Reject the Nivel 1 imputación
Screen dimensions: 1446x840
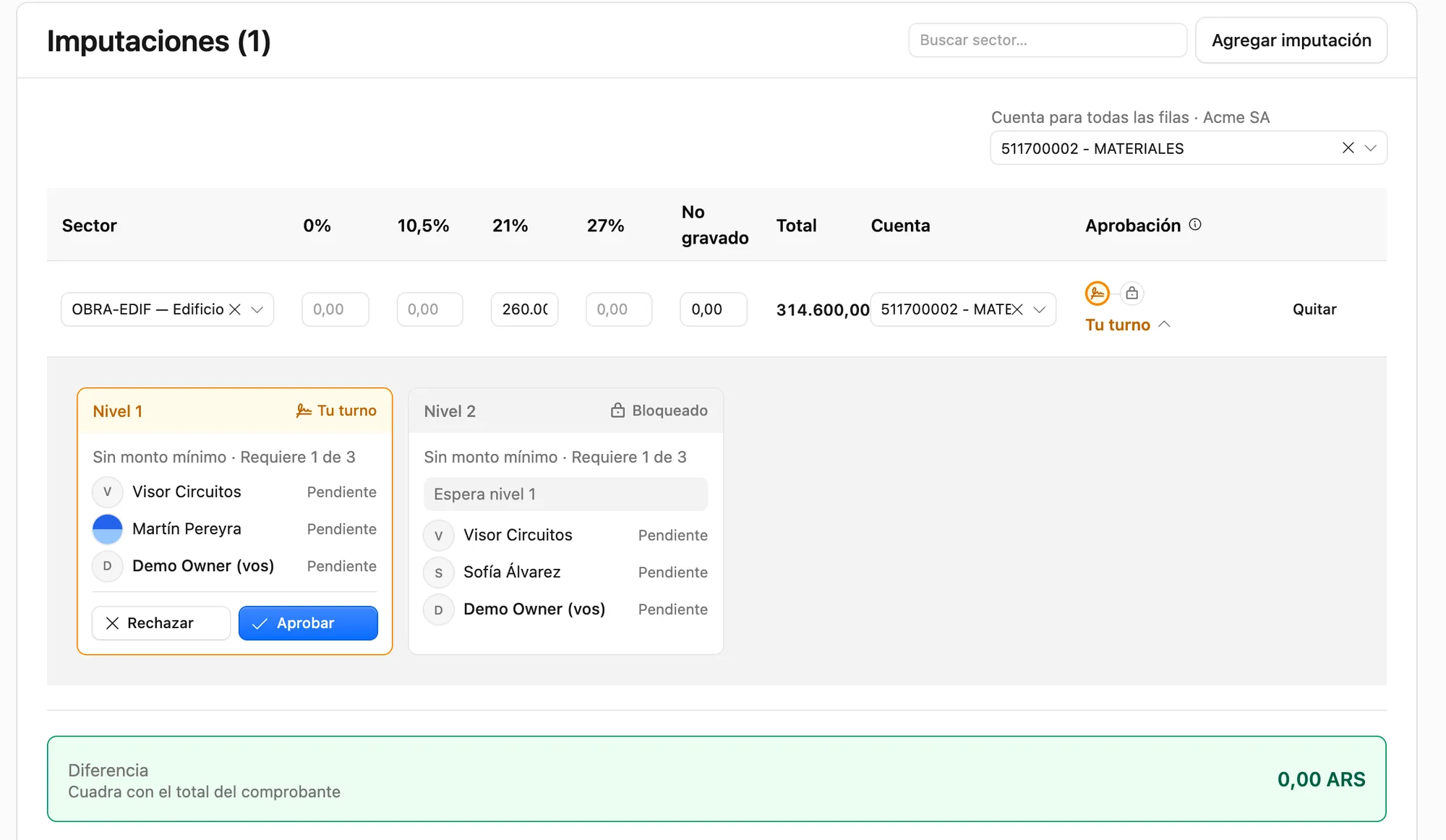(x=161, y=623)
